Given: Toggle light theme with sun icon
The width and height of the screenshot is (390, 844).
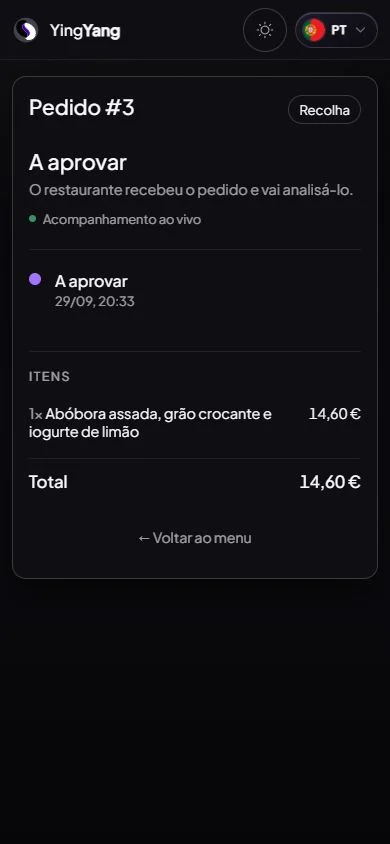Looking at the screenshot, I should point(265,30).
